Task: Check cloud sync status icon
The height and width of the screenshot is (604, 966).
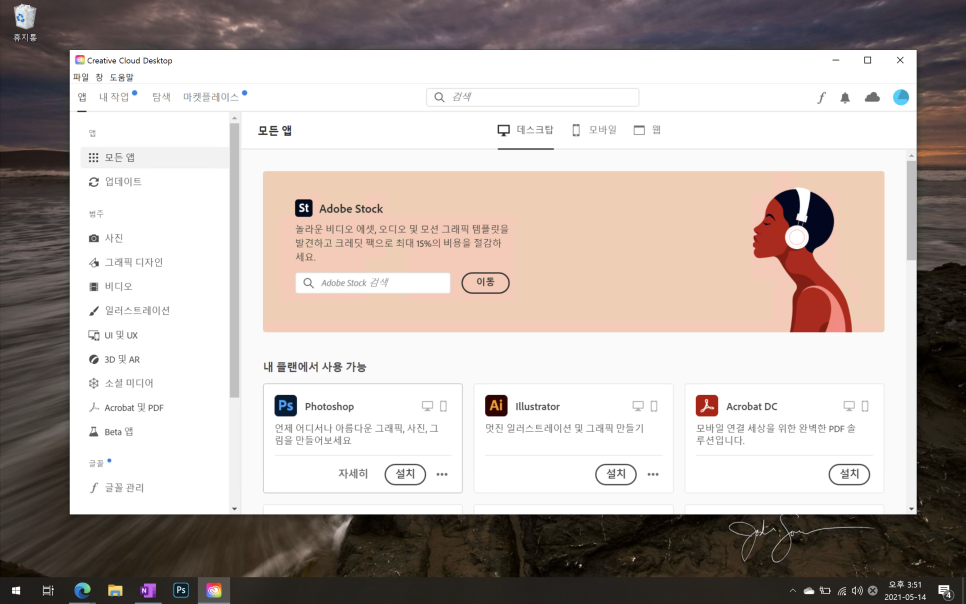Action: pyautogui.click(x=872, y=97)
